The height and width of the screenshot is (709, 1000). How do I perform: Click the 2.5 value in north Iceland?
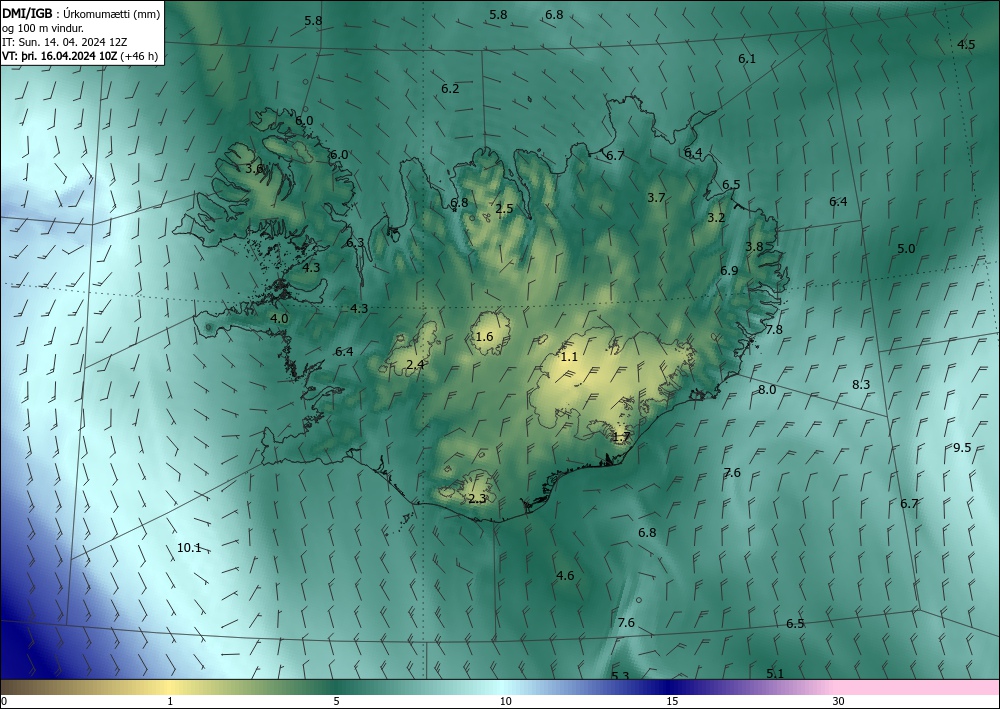[x=504, y=208]
